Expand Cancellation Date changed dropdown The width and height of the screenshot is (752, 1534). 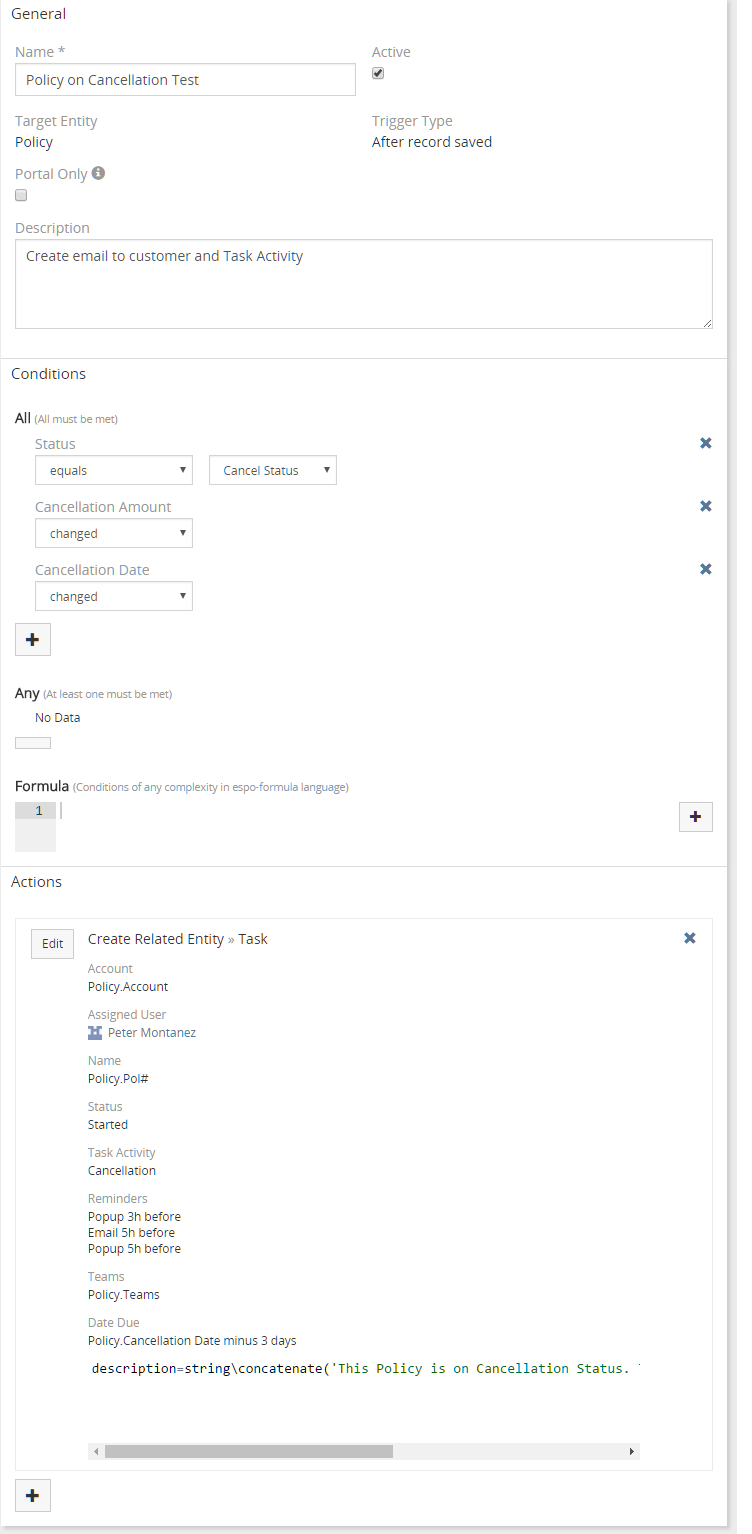(x=114, y=596)
